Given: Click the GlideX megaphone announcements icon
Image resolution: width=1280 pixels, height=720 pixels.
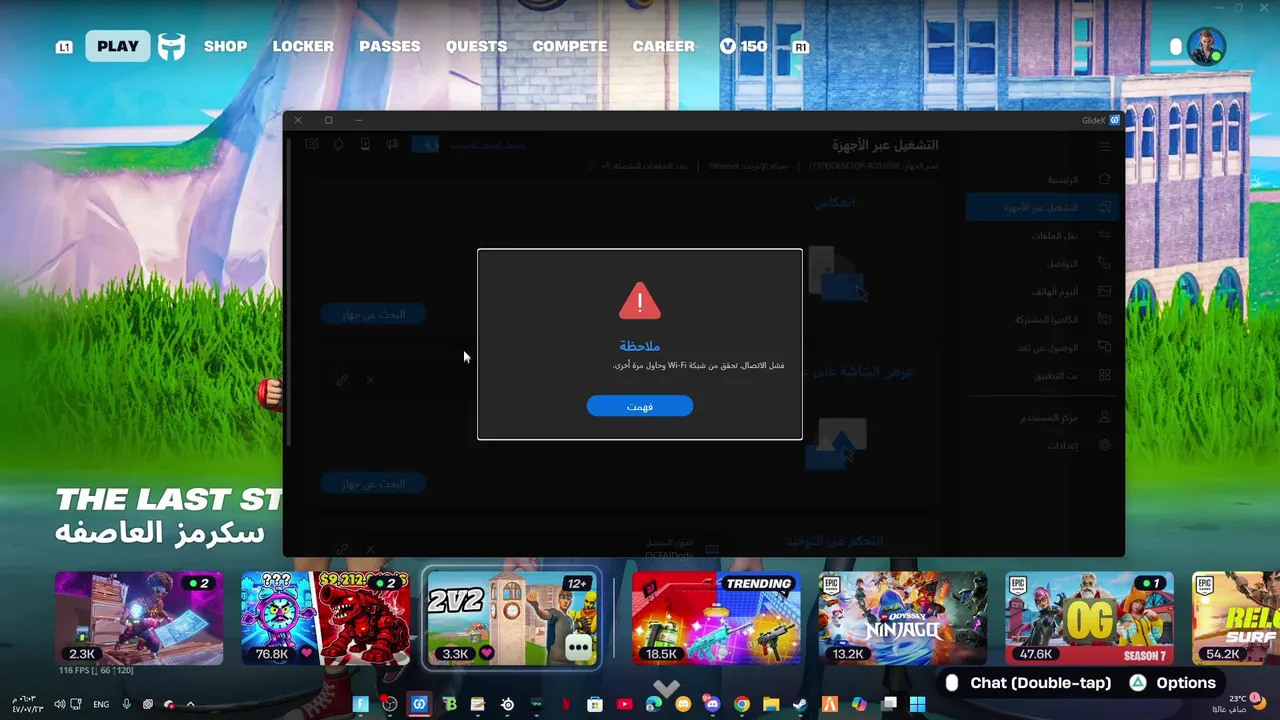Looking at the screenshot, I should point(391,145).
